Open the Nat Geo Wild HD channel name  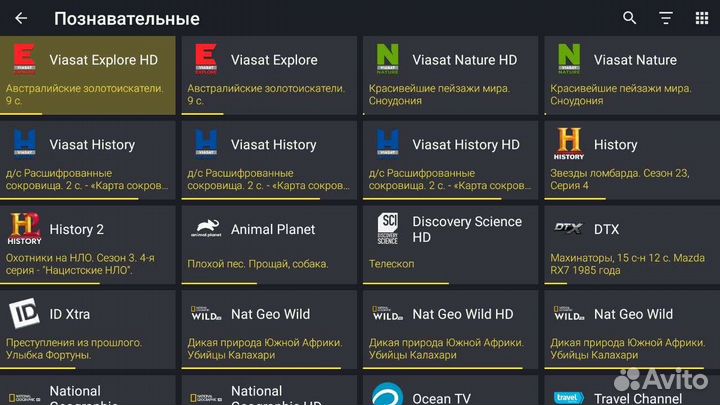click(463, 314)
